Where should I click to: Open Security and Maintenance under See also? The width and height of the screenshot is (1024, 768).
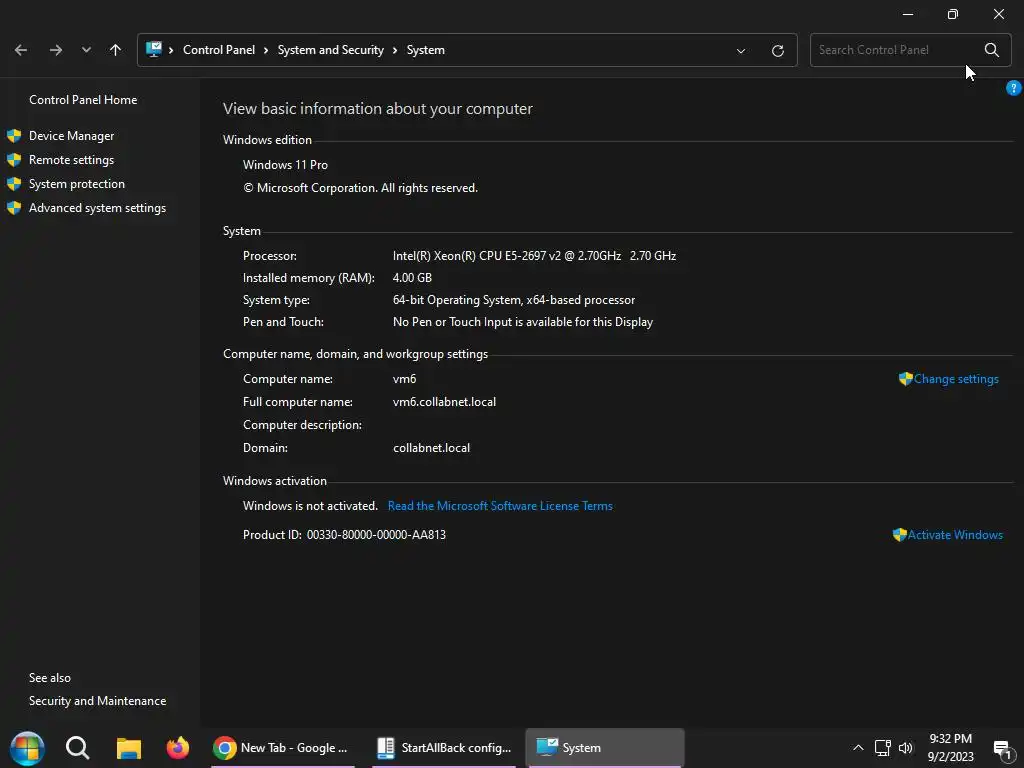pos(97,701)
